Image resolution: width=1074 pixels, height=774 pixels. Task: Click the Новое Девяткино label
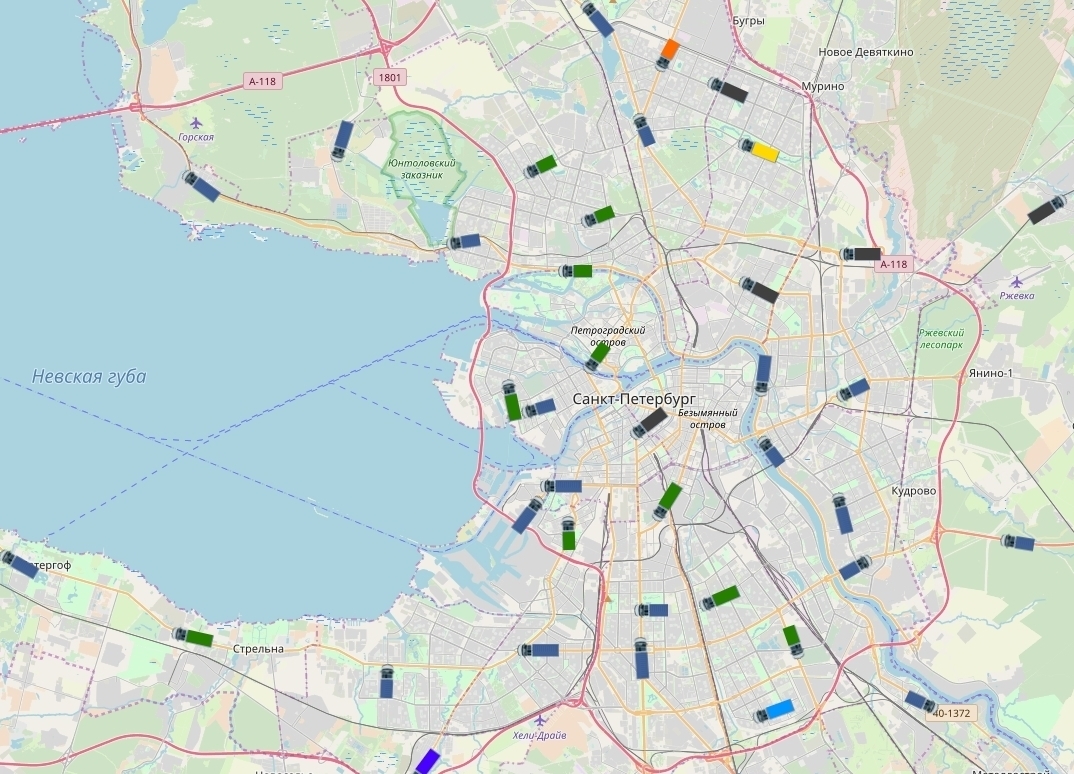(866, 52)
